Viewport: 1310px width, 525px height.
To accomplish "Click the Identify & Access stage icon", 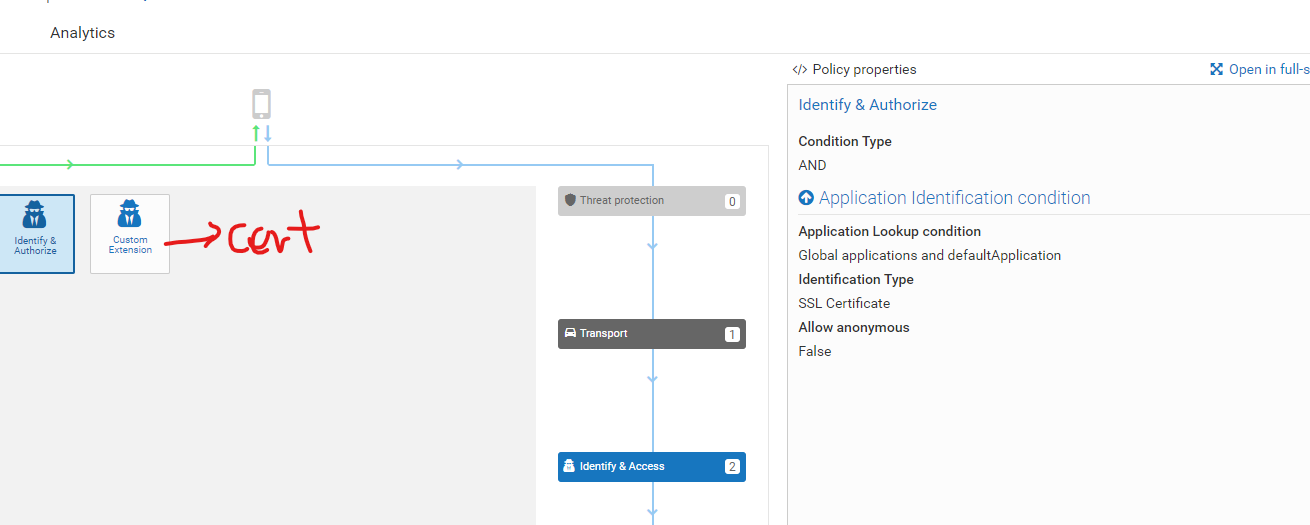I will (x=569, y=466).
